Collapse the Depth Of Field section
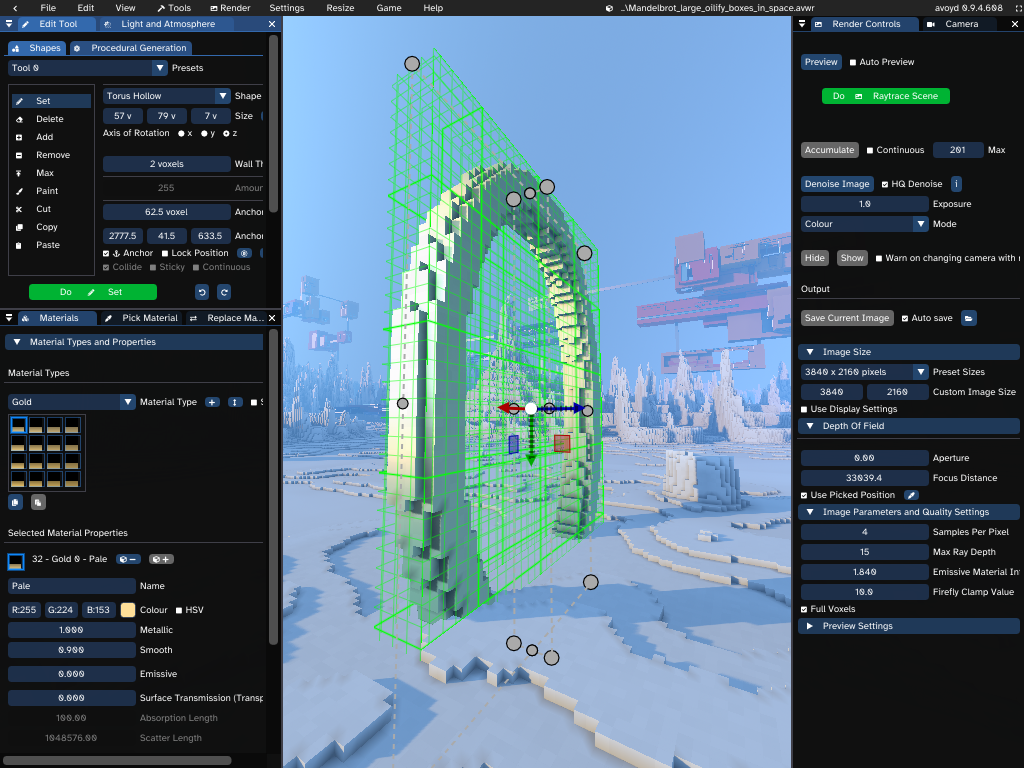The width and height of the screenshot is (1024, 768). click(x=812, y=425)
